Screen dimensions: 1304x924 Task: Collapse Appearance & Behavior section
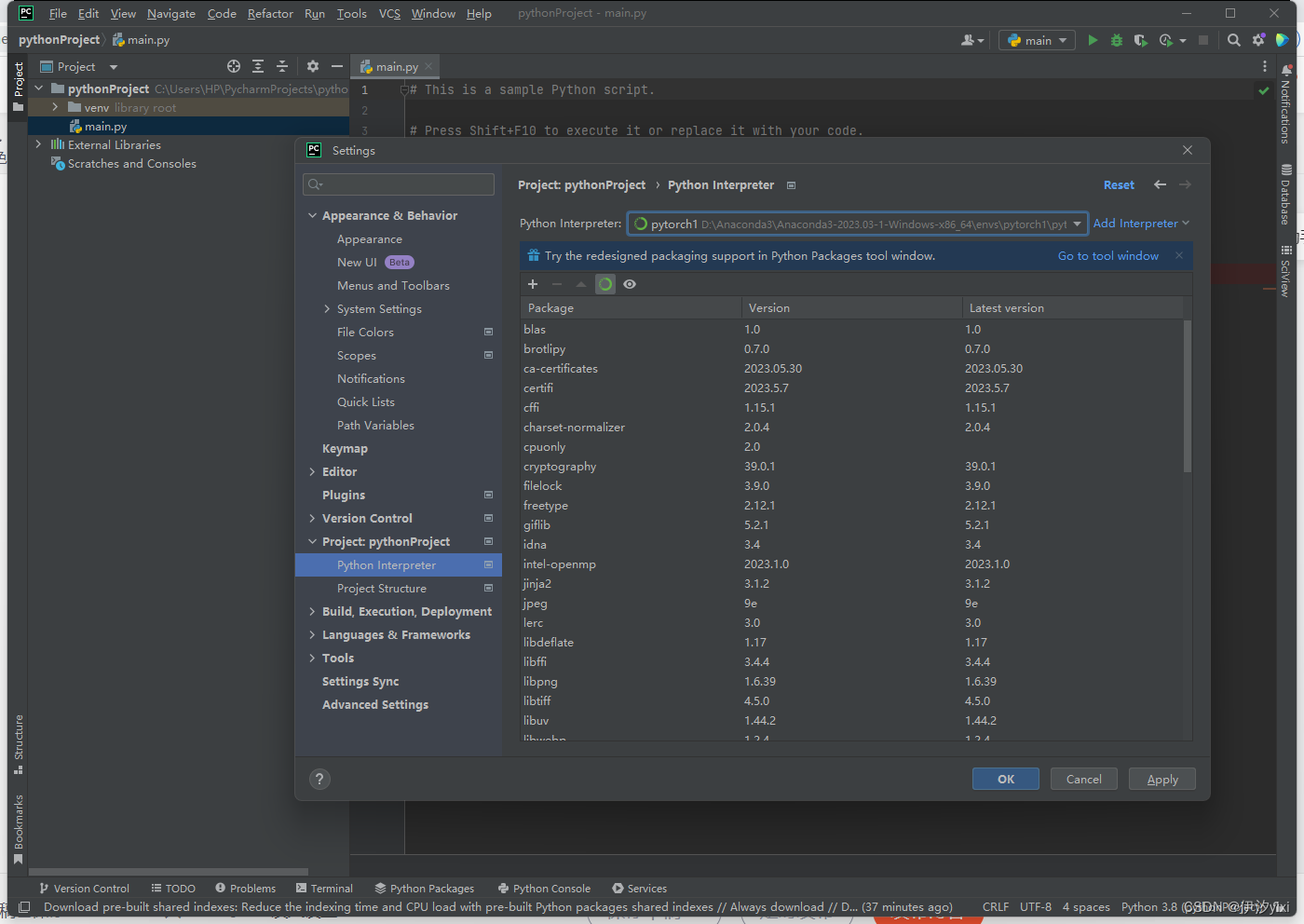click(313, 216)
